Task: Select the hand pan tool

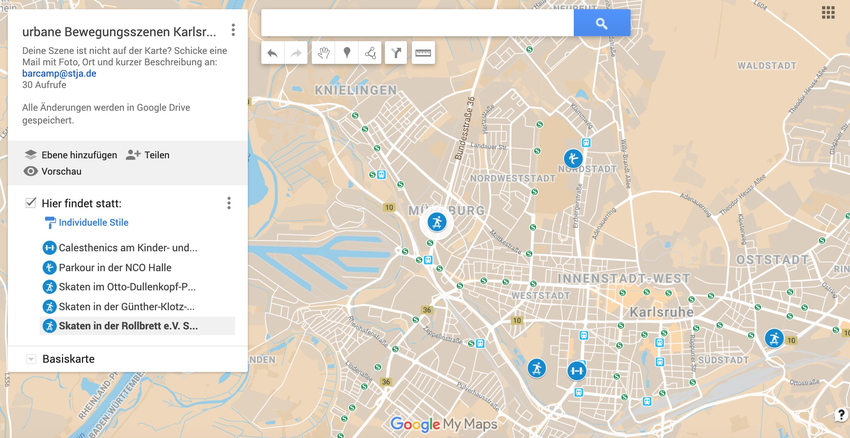Action: tap(323, 53)
